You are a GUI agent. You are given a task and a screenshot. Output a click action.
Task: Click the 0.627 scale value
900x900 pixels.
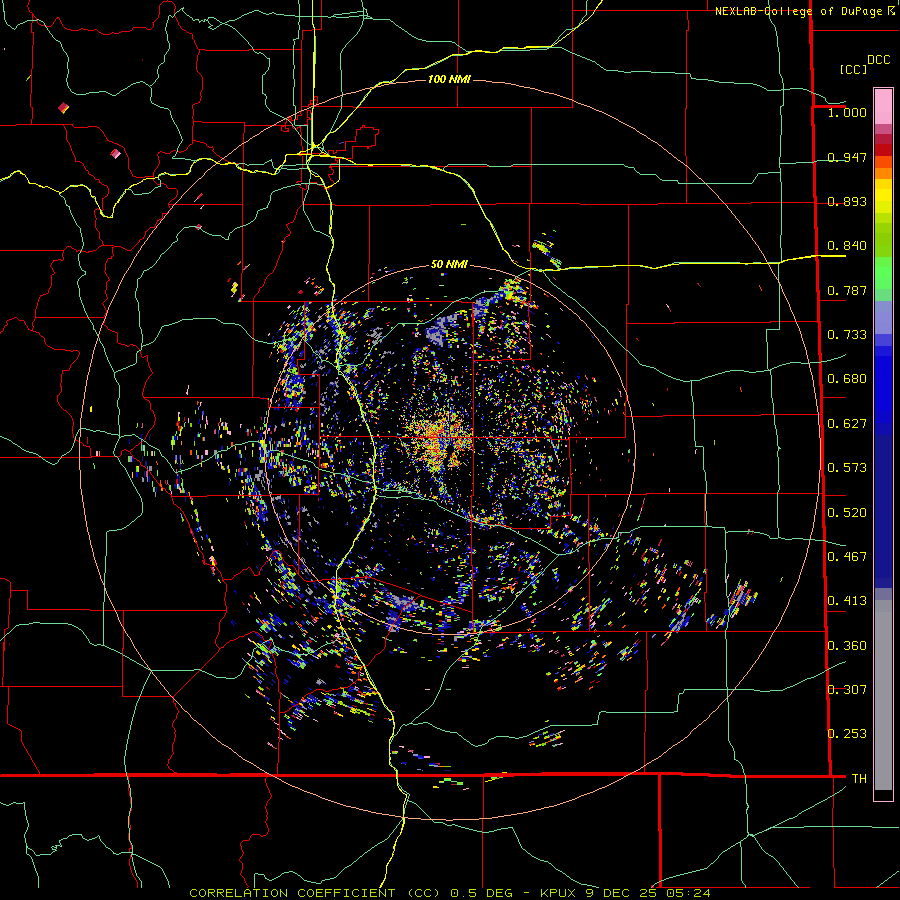(x=847, y=424)
